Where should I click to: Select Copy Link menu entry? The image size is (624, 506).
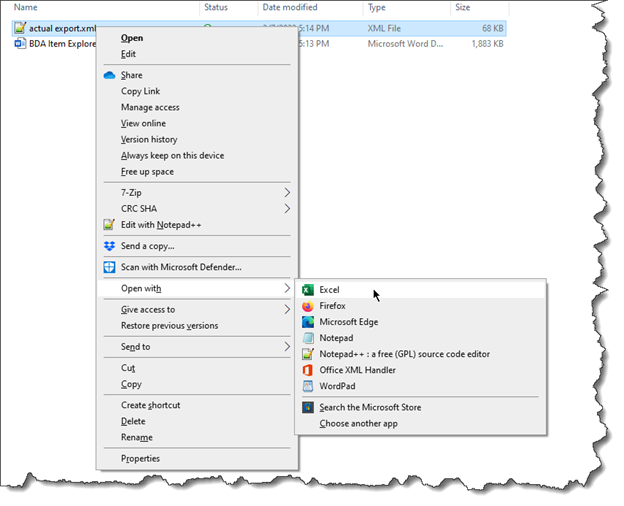pyautogui.click(x=197, y=91)
